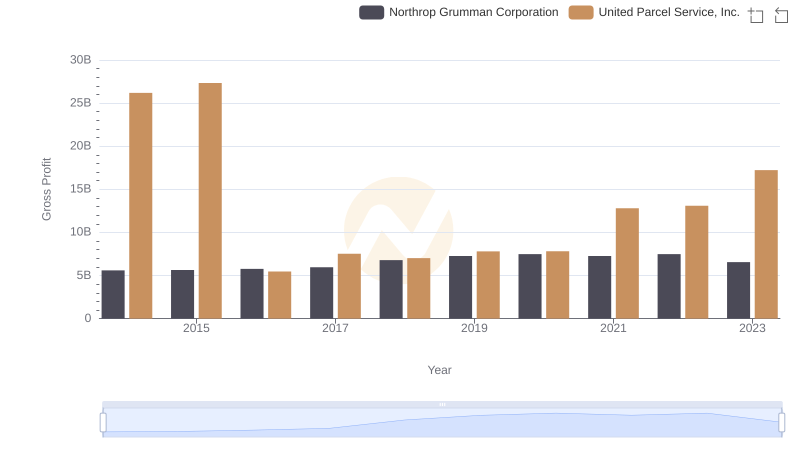The height and width of the screenshot is (461, 800).
Task: Toggle United Parcel Service, Inc. legend entry
Action: [654, 12]
